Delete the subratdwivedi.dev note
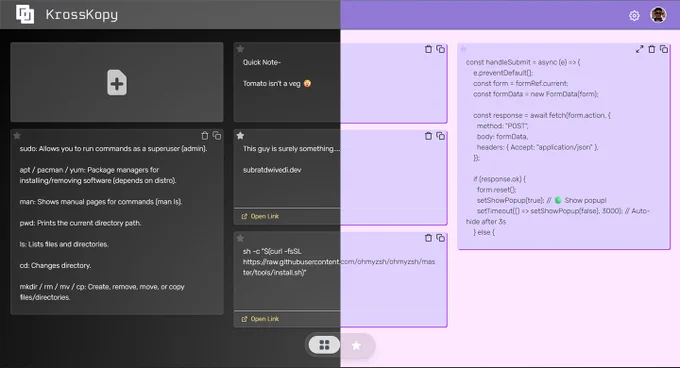The height and width of the screenshot is (368, 680). pos(428,136)
